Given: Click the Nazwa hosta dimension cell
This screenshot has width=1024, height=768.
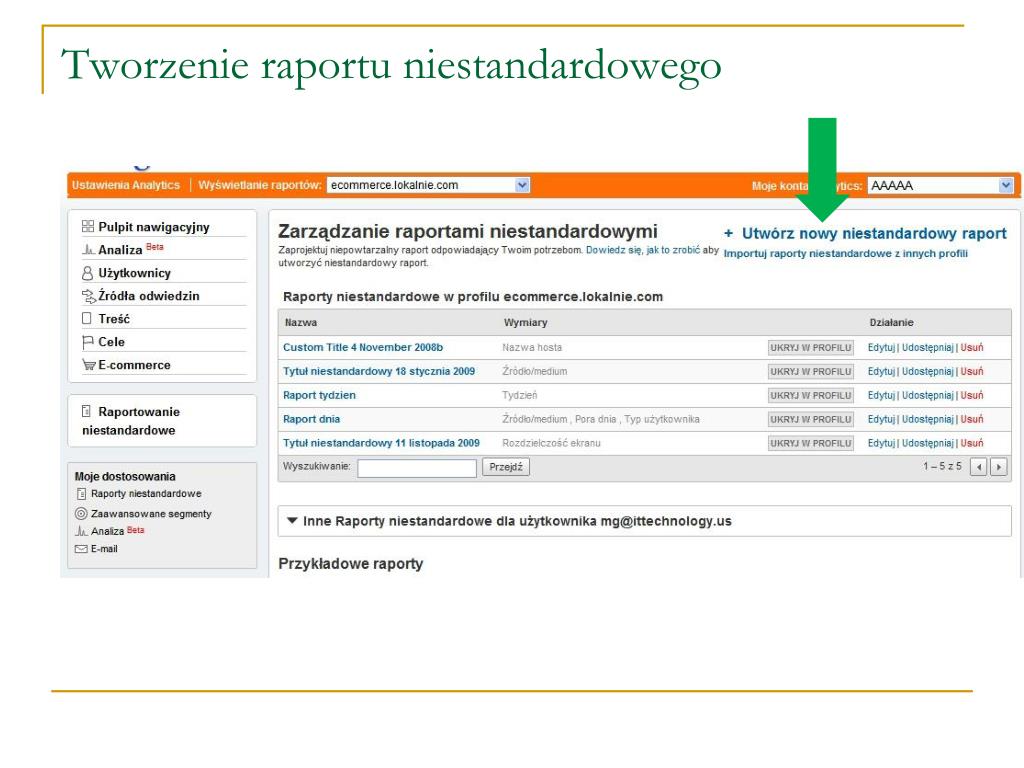Looking at the screenshot, I should [x=532, y=347].
